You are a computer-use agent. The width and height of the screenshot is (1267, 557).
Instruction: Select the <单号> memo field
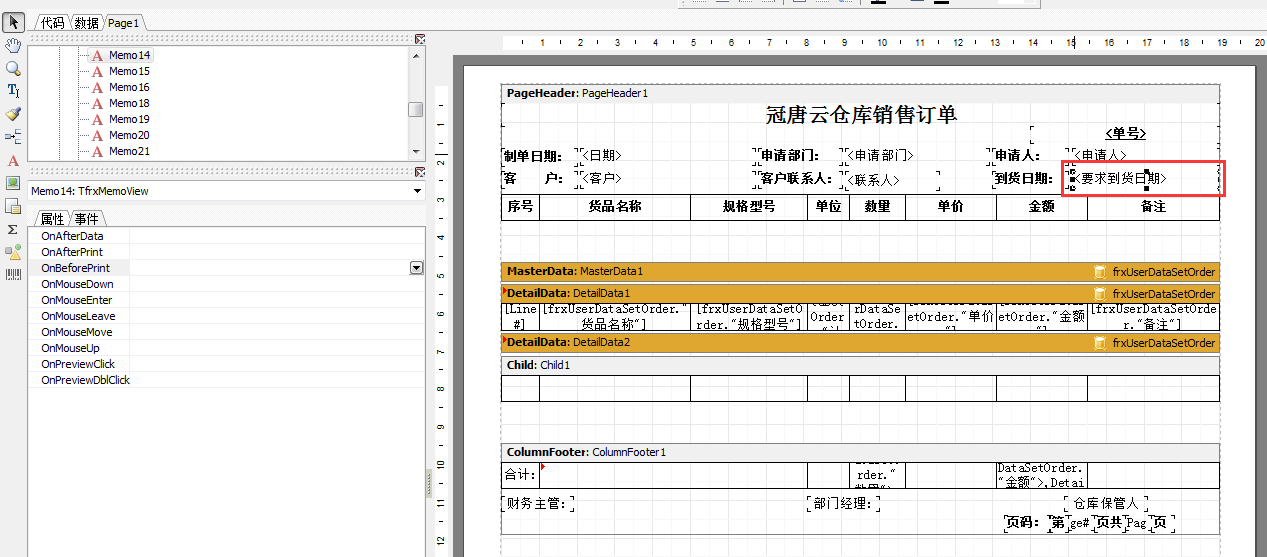1125,134
